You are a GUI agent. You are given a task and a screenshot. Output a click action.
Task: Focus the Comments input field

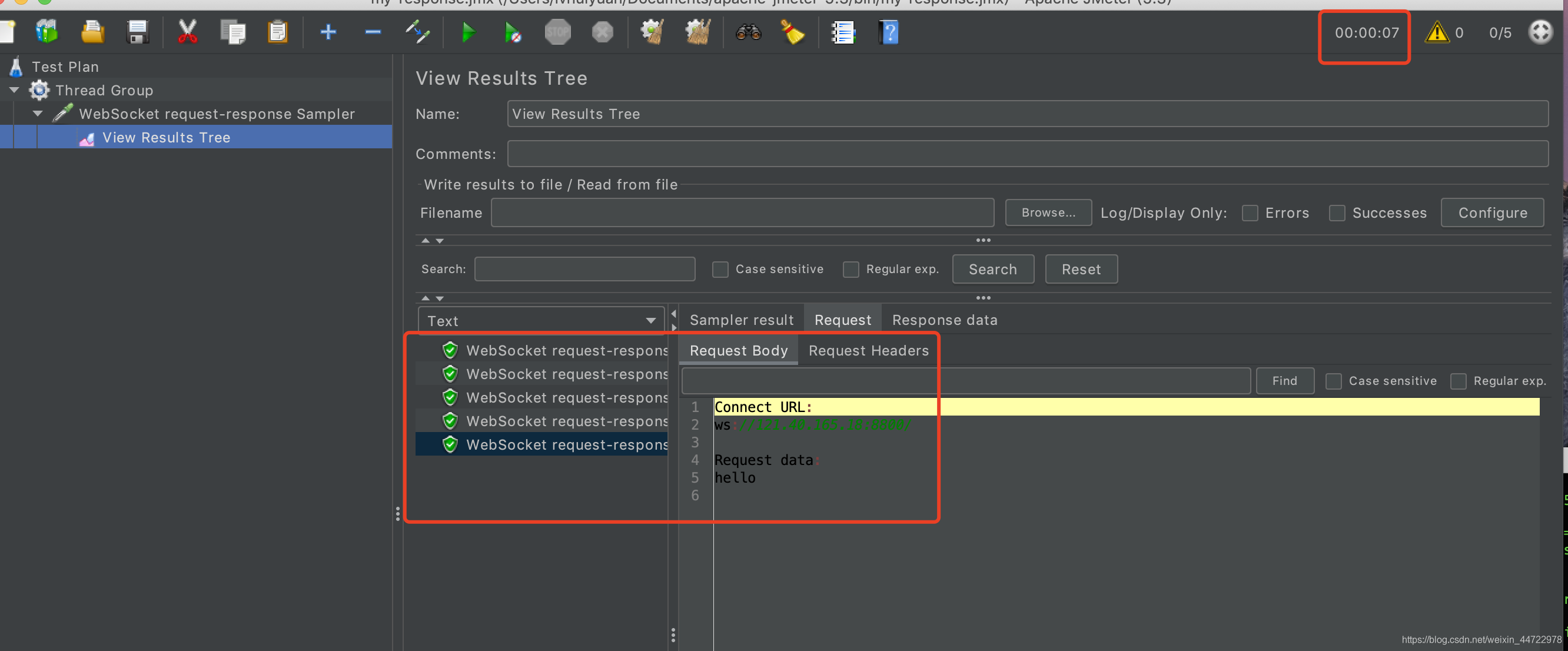(1028, 154)
